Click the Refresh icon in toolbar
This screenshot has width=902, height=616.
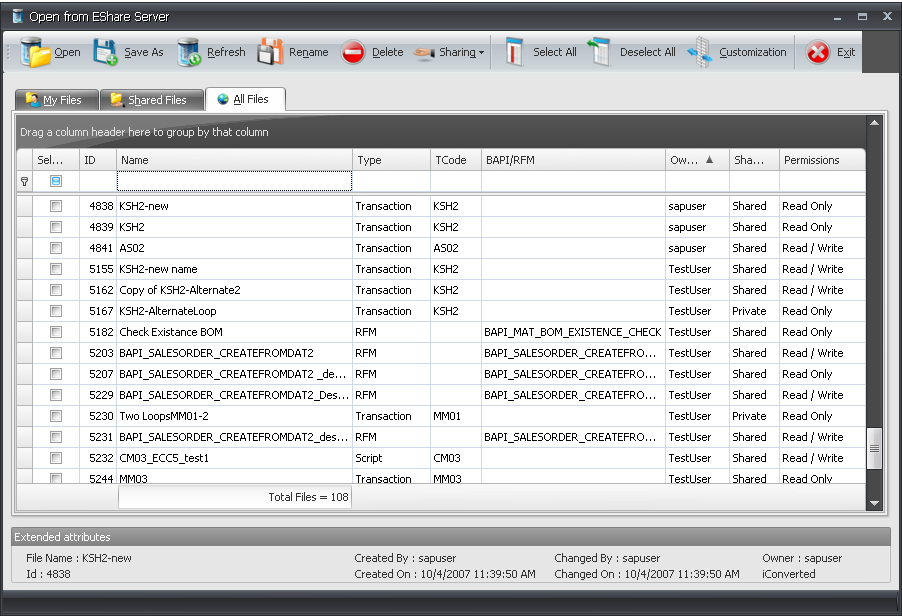tap(189, 52)
